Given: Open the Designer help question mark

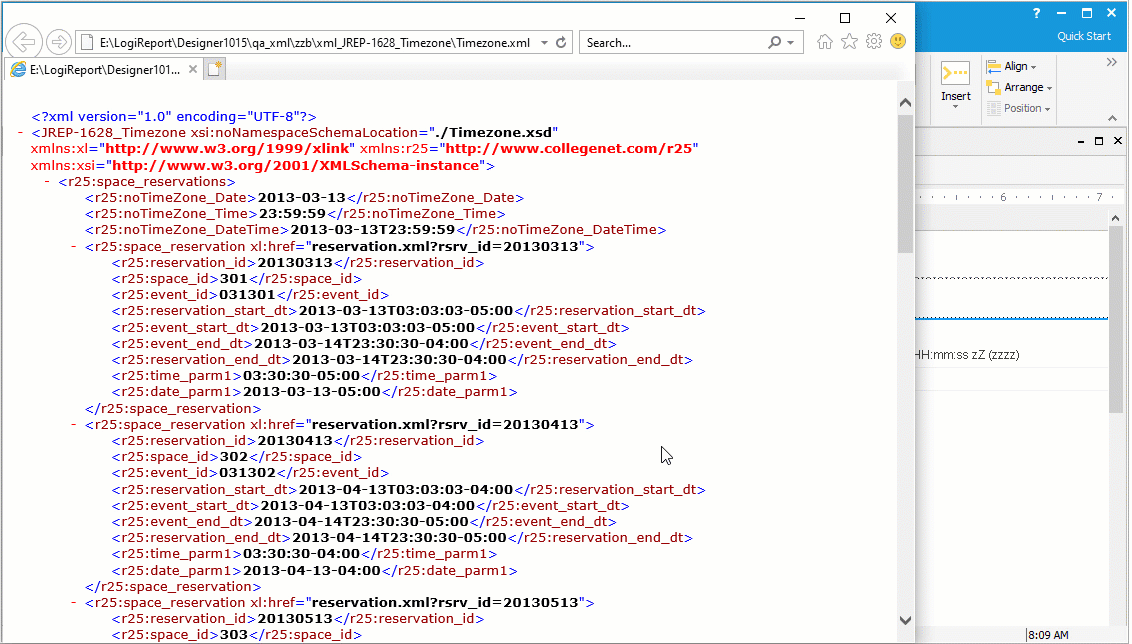Looking at the screenshot, I should click(x=1036, y=13).
